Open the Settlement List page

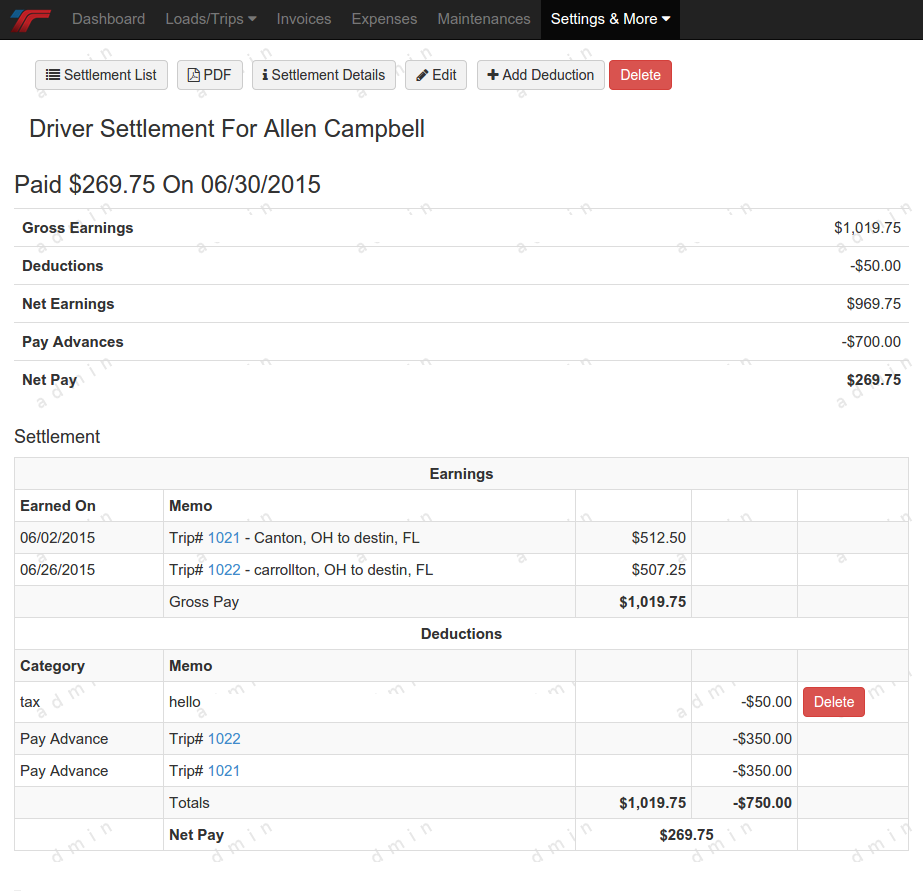click(101, 75)
